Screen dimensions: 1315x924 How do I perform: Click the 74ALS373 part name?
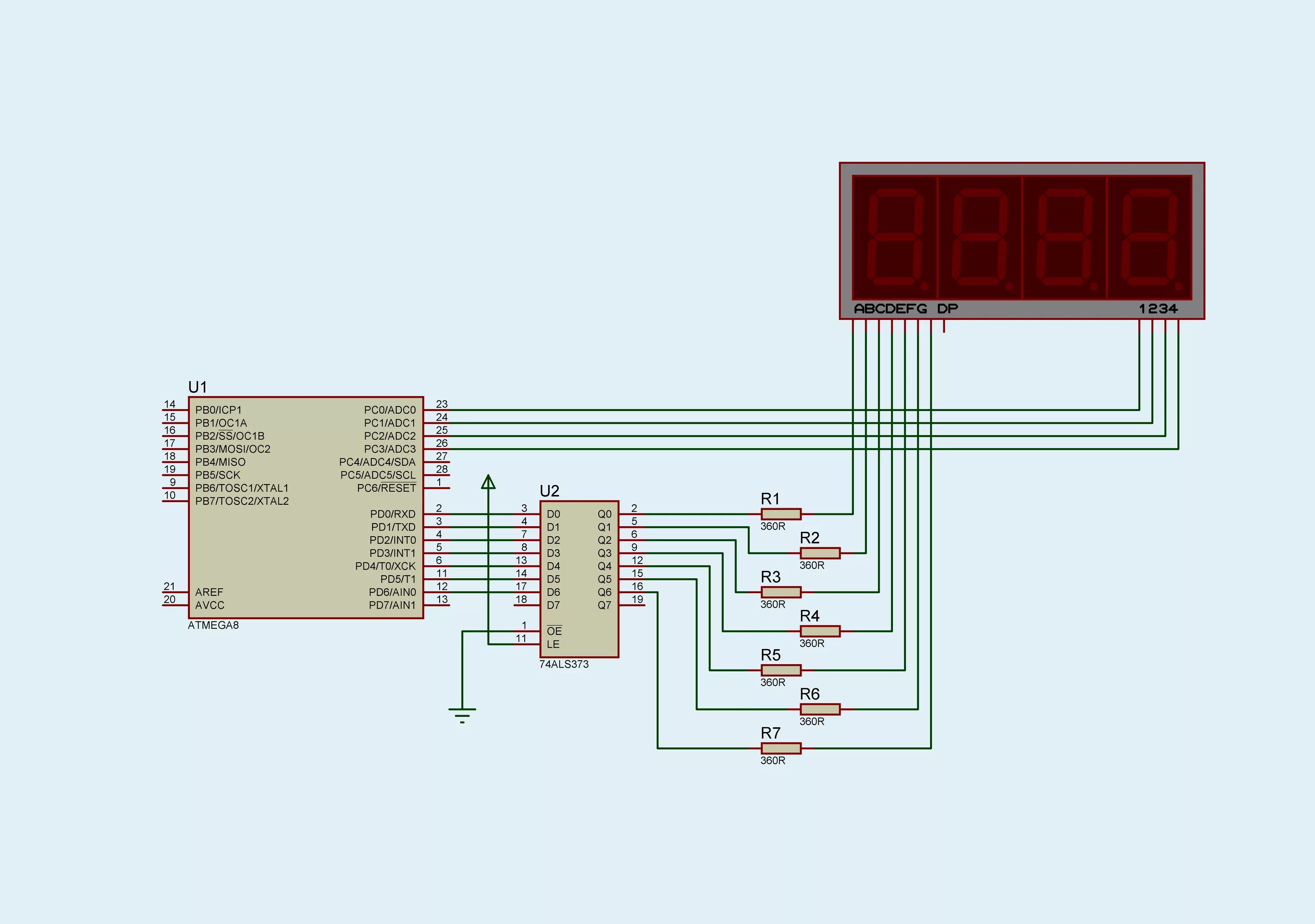(x=564, y=664)
